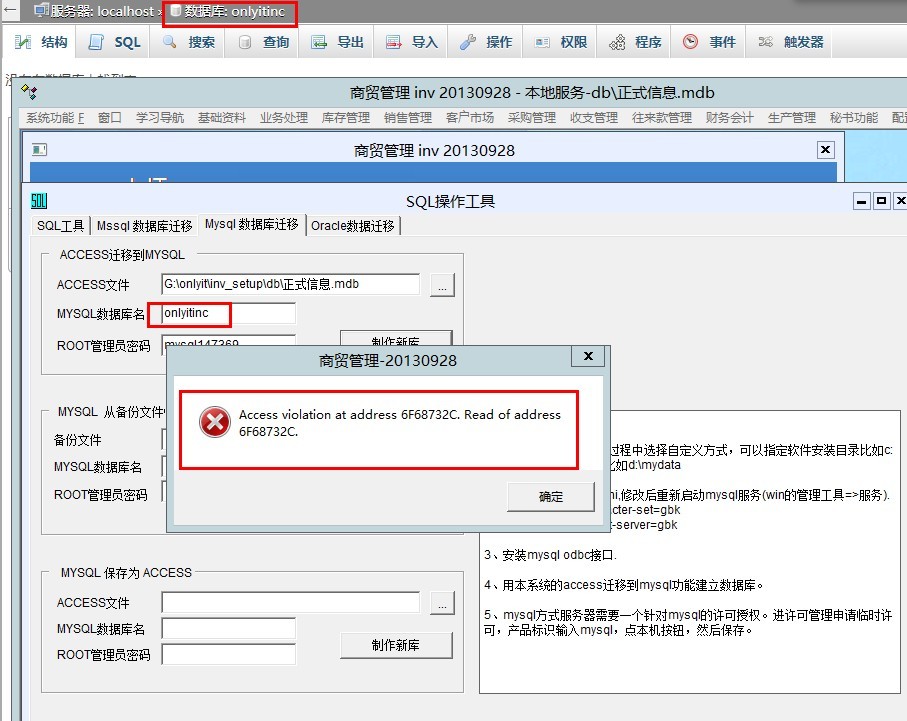Open the 结构 (Structure) tab in phpMyAdmin
The image size is (907, 721).
[x=43, y=42]
